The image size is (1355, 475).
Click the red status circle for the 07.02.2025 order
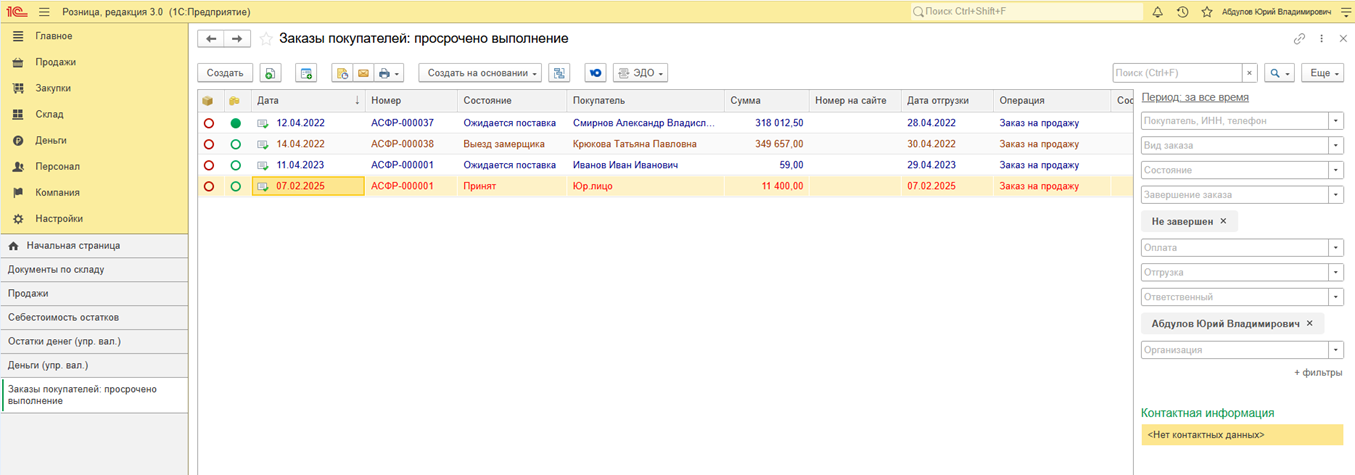(x=209, y=186)
